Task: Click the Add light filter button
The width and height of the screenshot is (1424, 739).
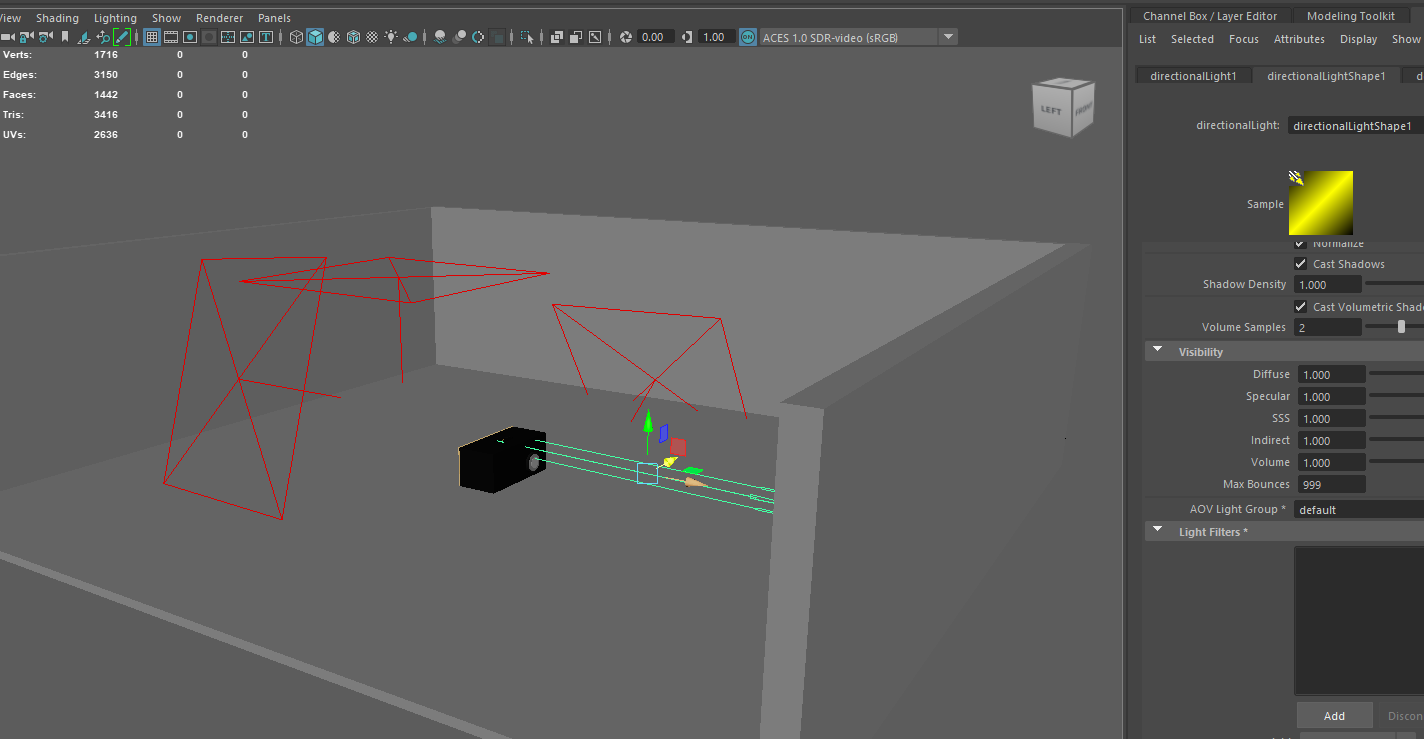Action: pyautogui.click(x=1334, y=716)
